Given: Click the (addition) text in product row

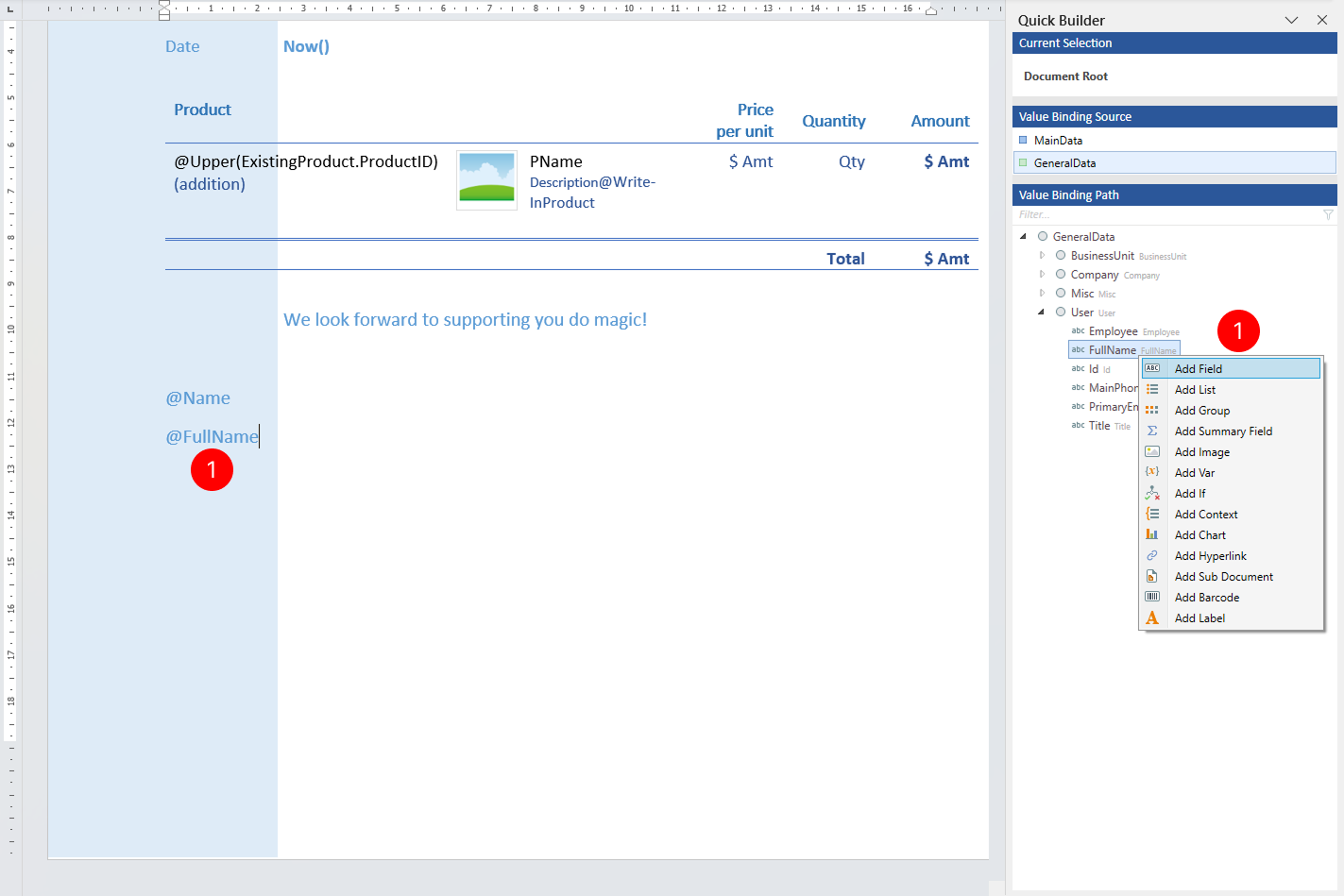Looking at the screenshot, I should 210,184.
